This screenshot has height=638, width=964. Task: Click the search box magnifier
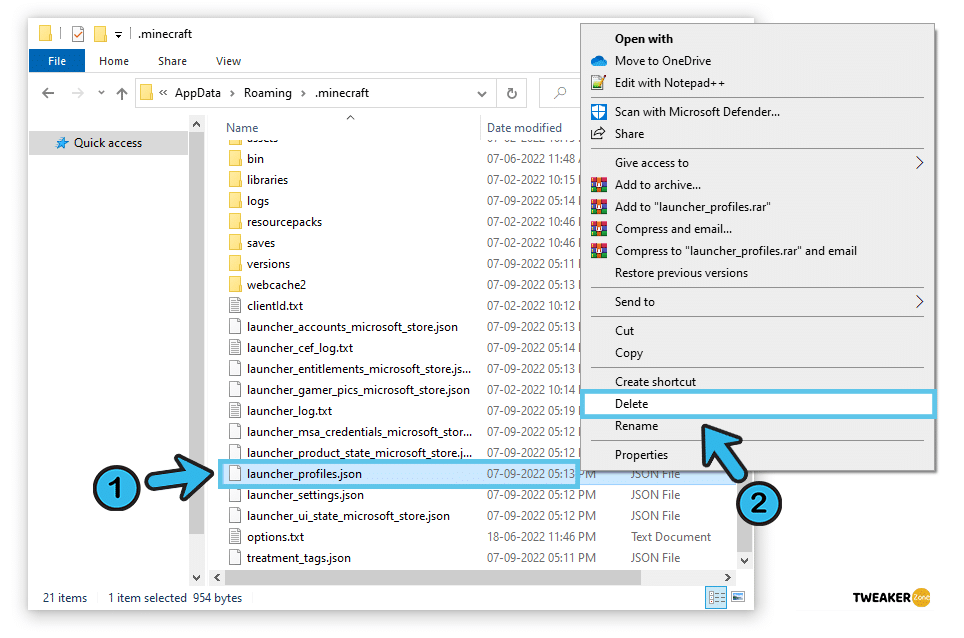coord(559,93)
